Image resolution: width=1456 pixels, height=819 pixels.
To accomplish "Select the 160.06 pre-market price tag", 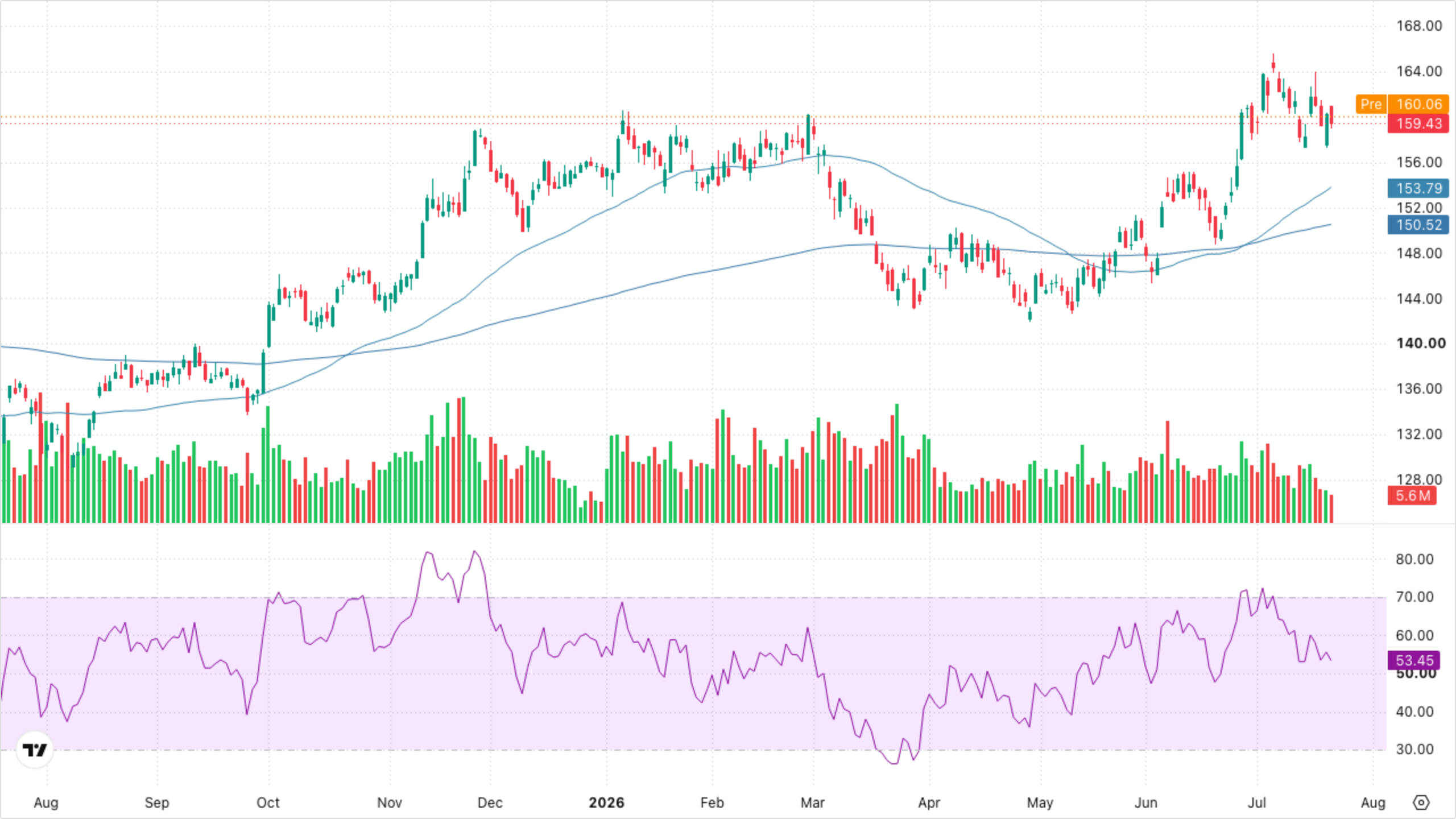I will pyautogui.click(x=1418, y=104).
